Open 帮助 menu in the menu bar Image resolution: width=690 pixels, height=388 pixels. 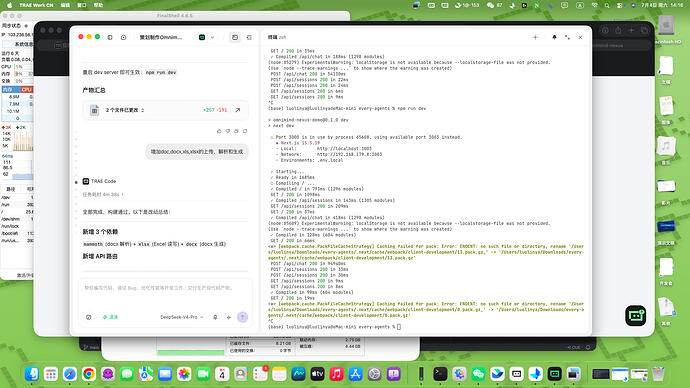click(99, 5)
